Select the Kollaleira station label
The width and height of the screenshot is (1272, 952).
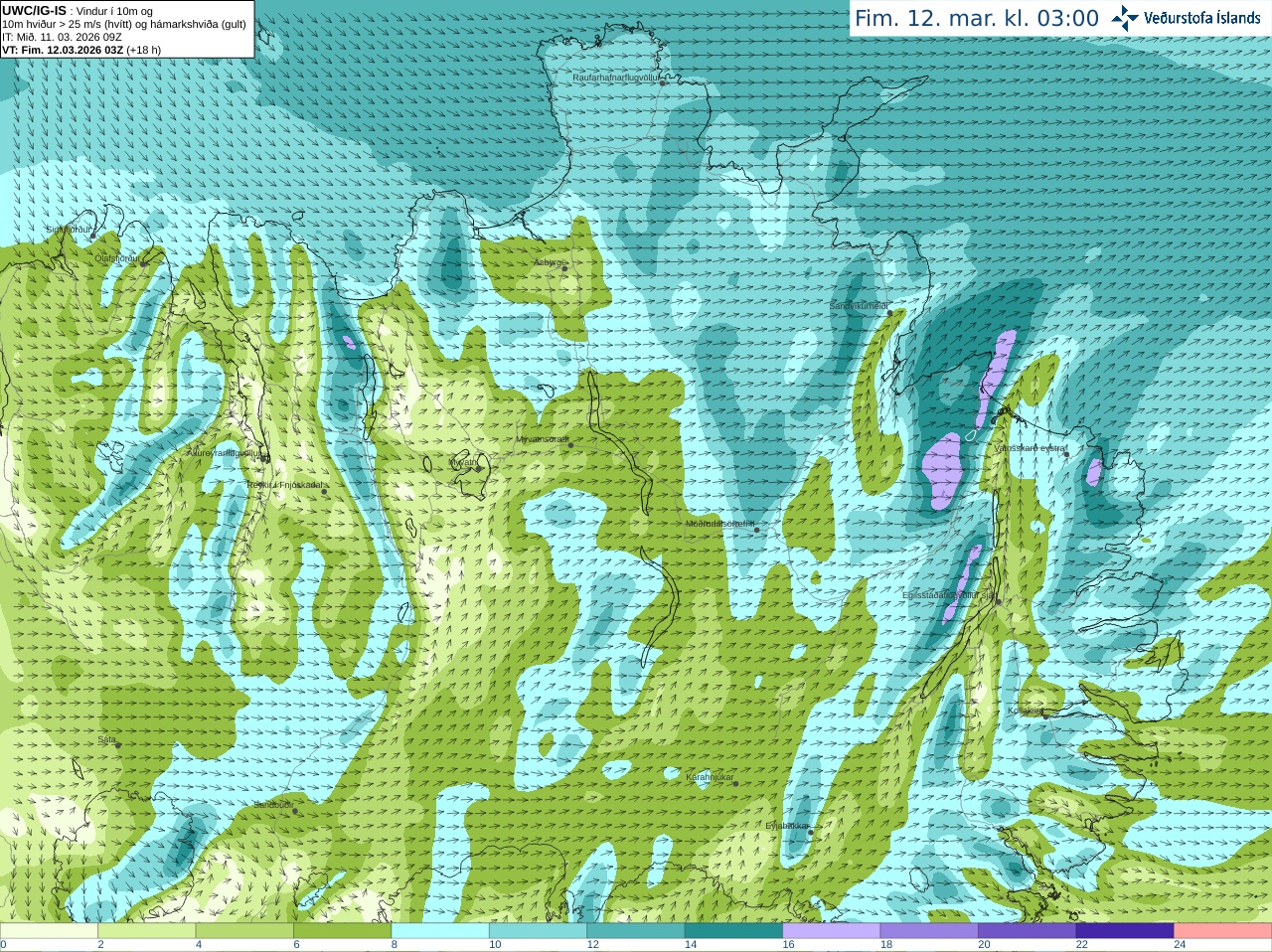[x=1026, y=711]
